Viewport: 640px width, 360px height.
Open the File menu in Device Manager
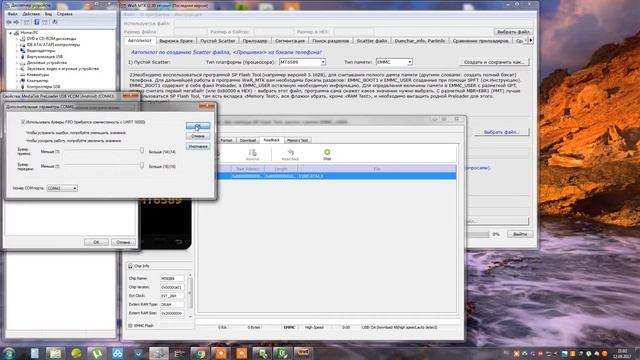[12, 14]
